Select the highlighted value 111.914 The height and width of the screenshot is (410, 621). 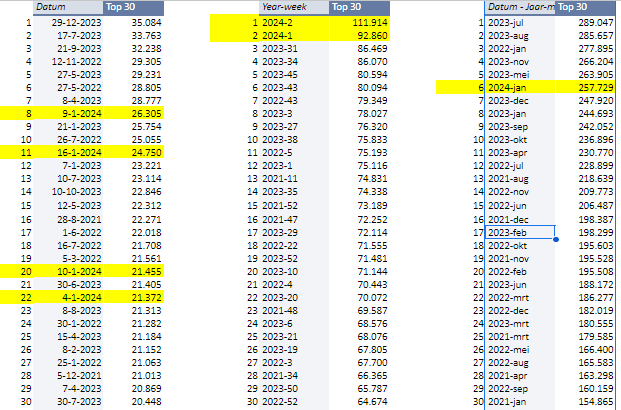[x=360, y=23]
